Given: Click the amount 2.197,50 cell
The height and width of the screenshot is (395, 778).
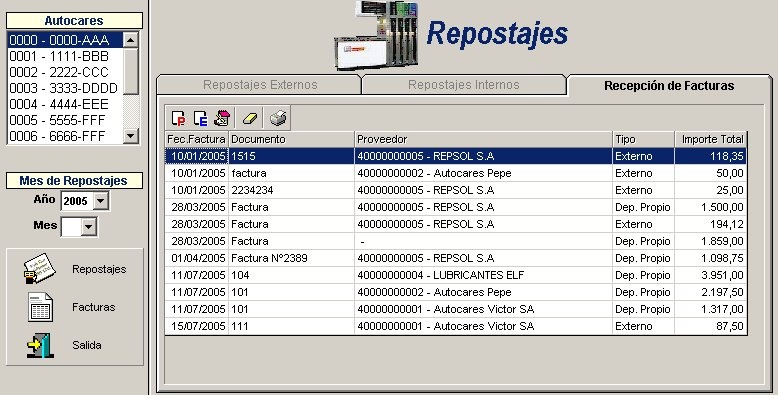Looking at the screenshot, I should (711, 292).
